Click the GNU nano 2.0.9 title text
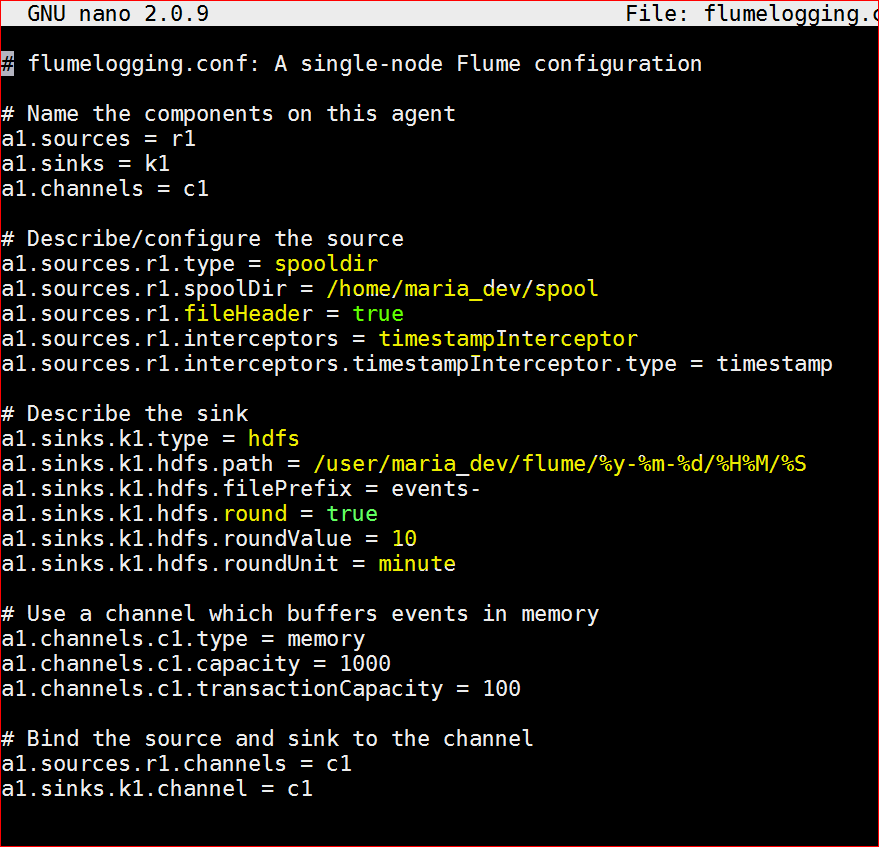The image size is (879, 847). 118,13
